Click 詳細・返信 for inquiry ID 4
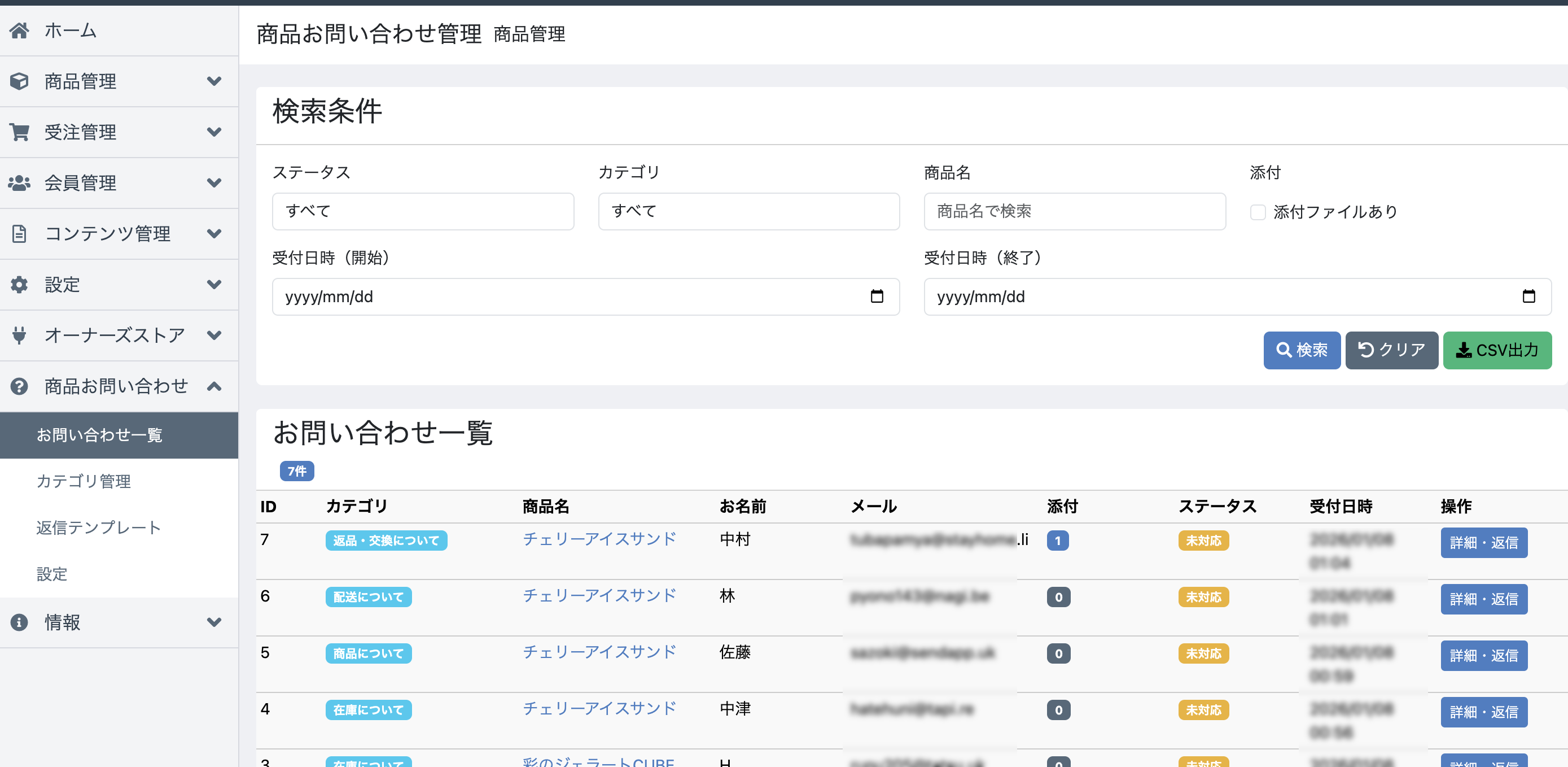The height and width of the screenshot is (767, 1568). 1483,712
